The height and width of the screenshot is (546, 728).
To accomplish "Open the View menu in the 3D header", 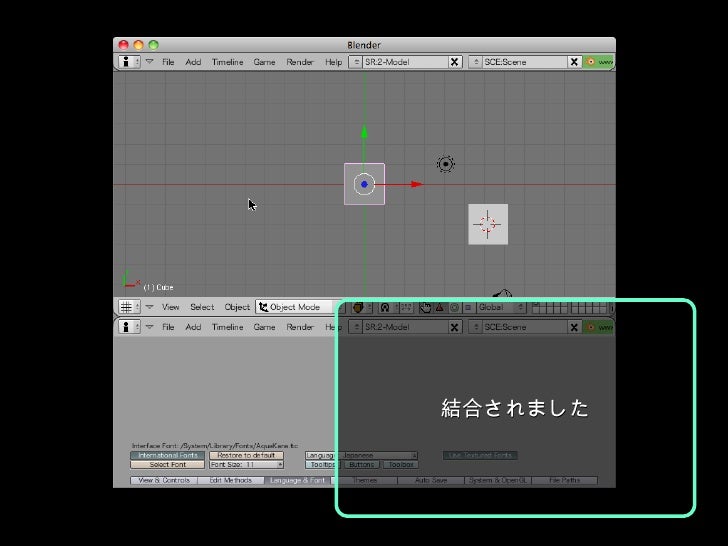I will [x=170, y=307].
